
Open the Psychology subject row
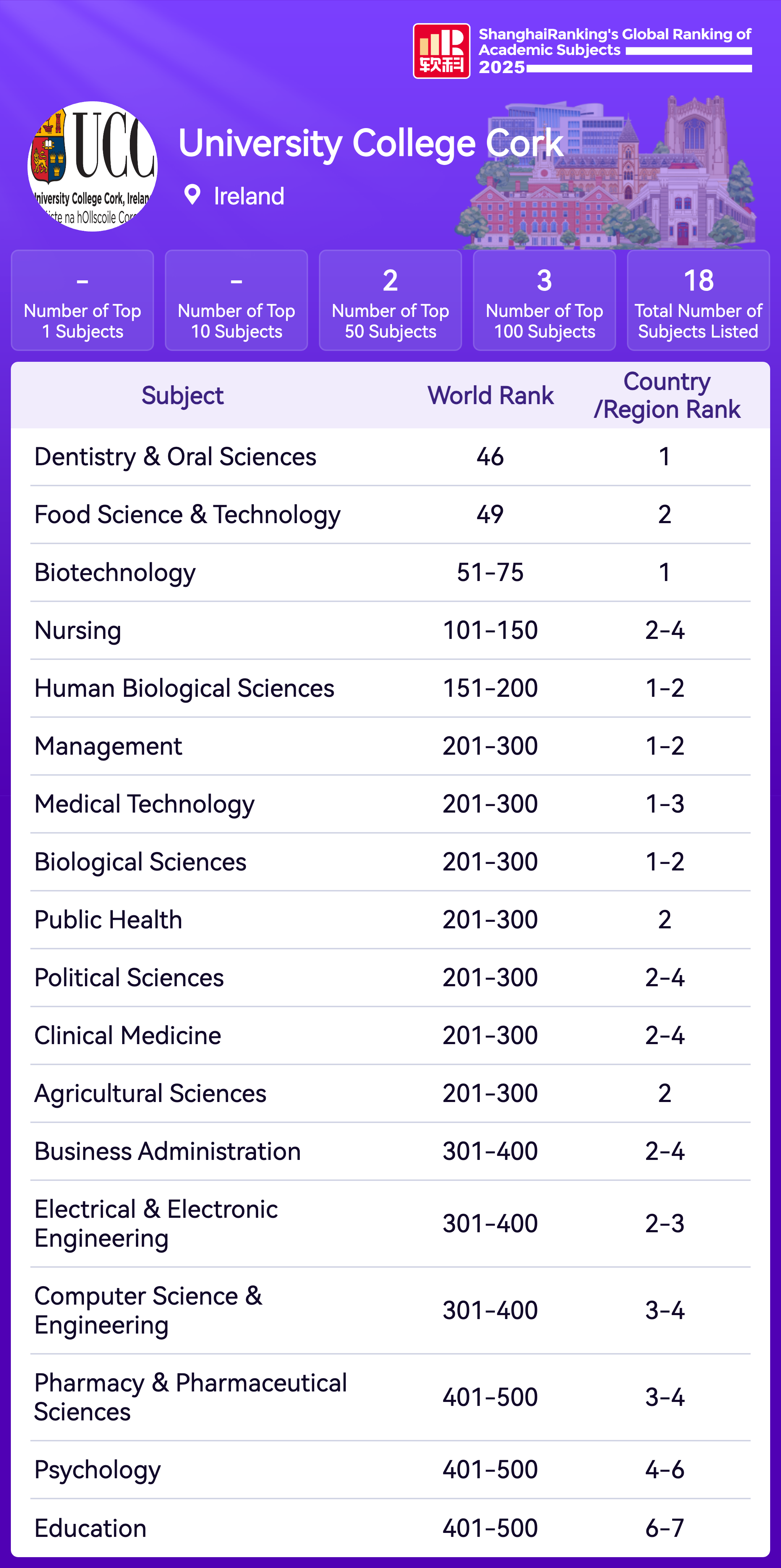(x=97, y=1470)
